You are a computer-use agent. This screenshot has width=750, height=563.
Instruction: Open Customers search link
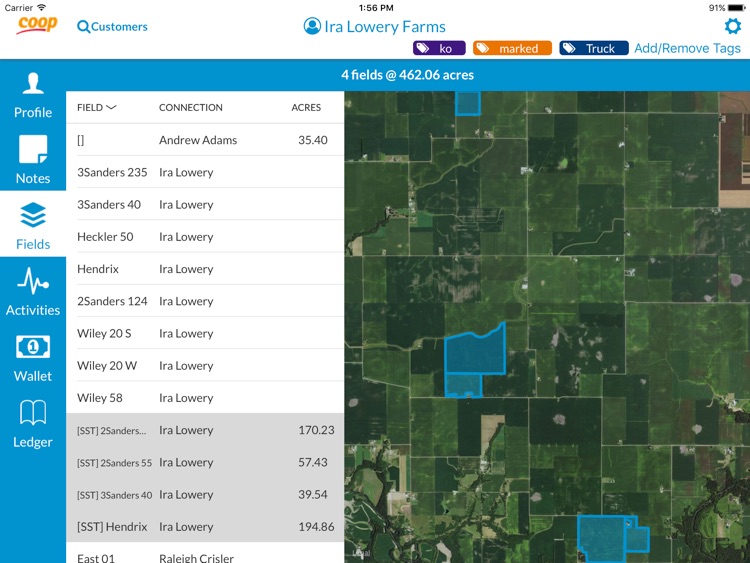click(119, 27)
